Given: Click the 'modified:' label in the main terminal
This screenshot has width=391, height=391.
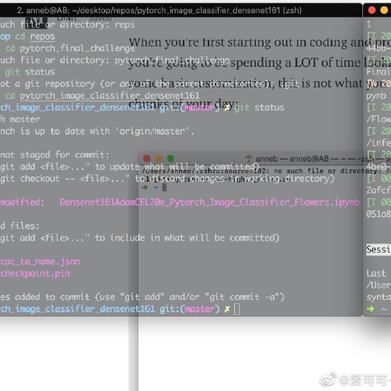Looking at the screenshot, I should (22, 203).
